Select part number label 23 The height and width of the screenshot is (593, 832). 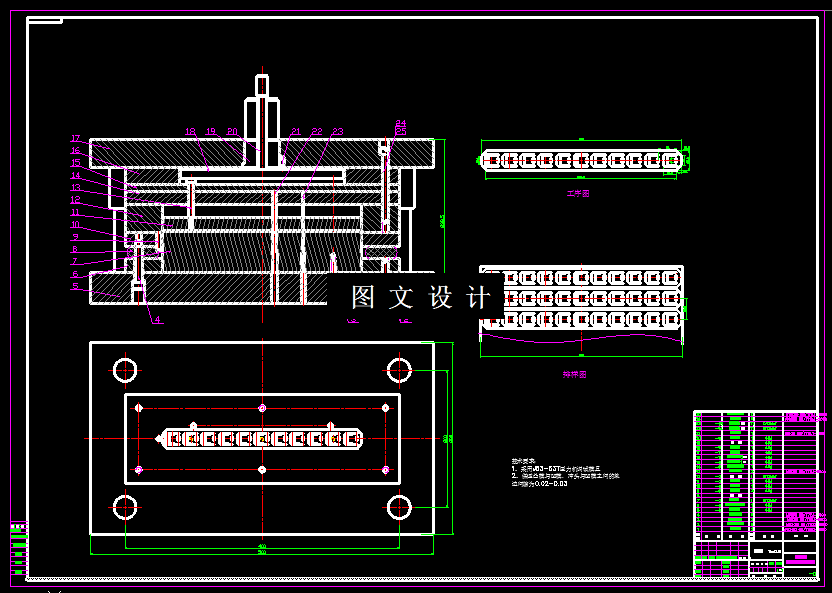pyautogui.click(x=337, y=132)
